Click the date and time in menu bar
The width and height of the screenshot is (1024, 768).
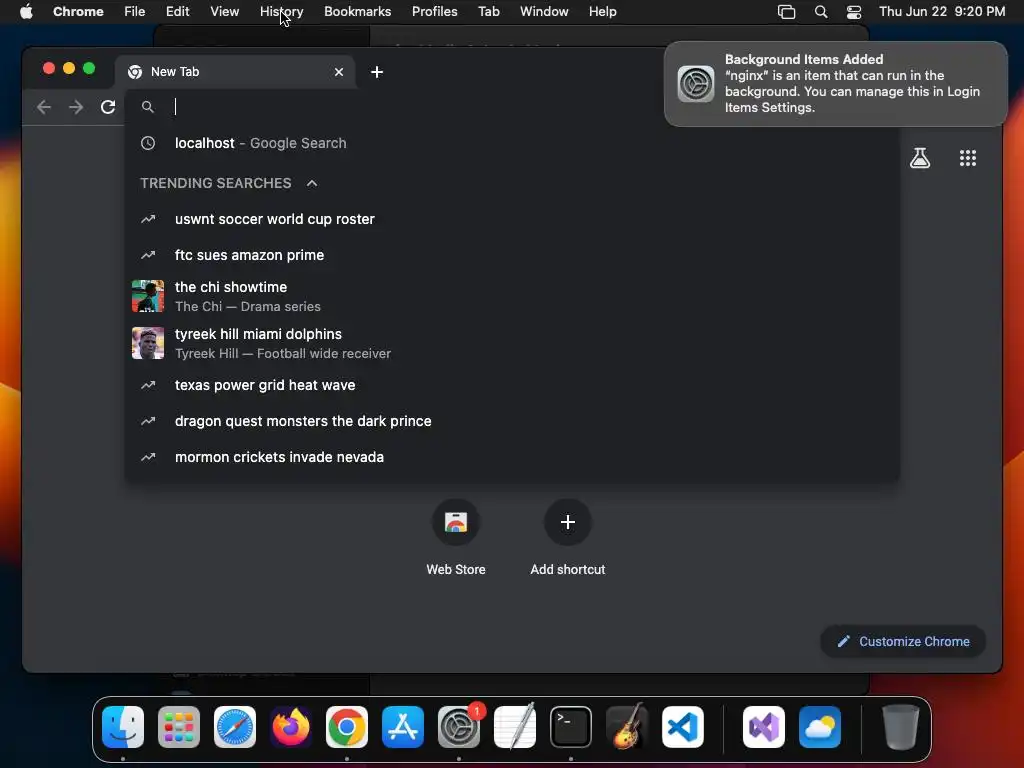pos(942,12)
